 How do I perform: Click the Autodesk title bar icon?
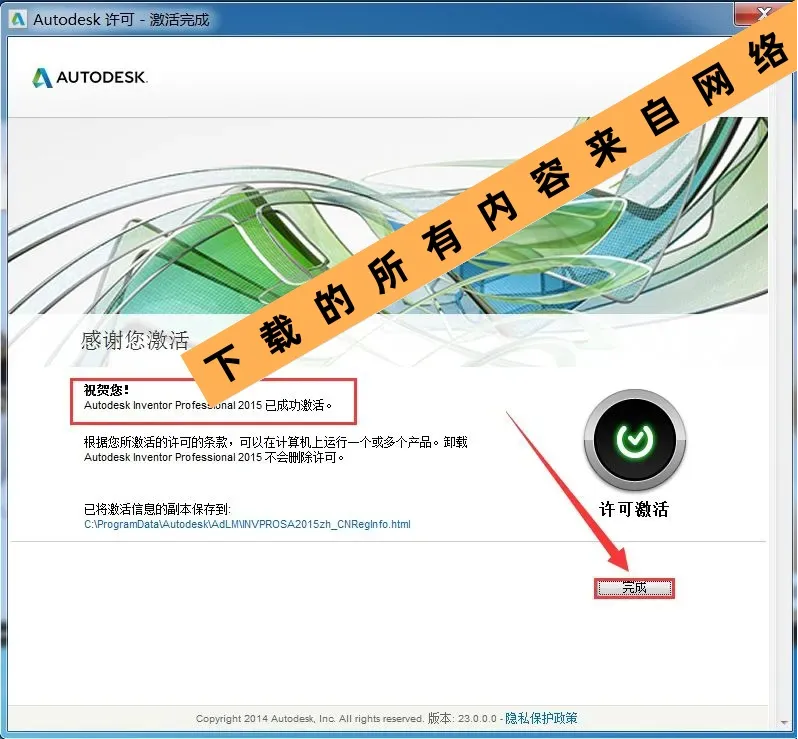[x=18, y=19]
